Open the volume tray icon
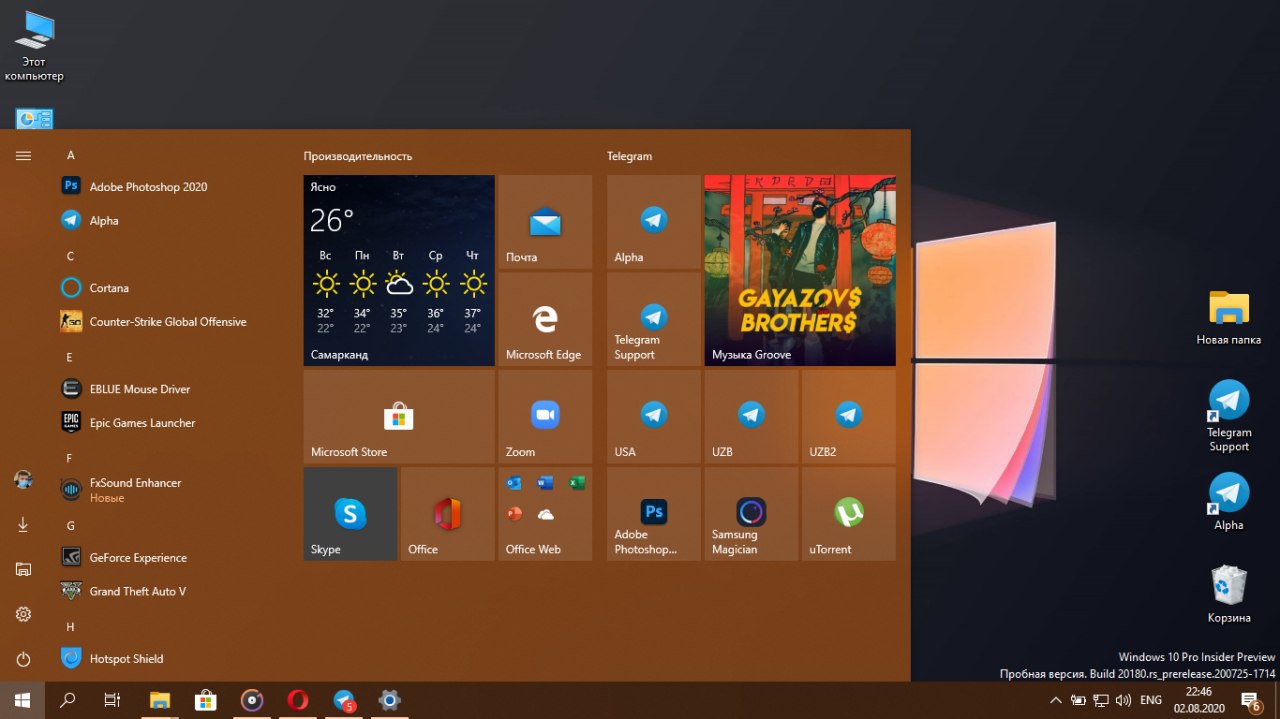The image size is (1280, 719). [1123, 700]
